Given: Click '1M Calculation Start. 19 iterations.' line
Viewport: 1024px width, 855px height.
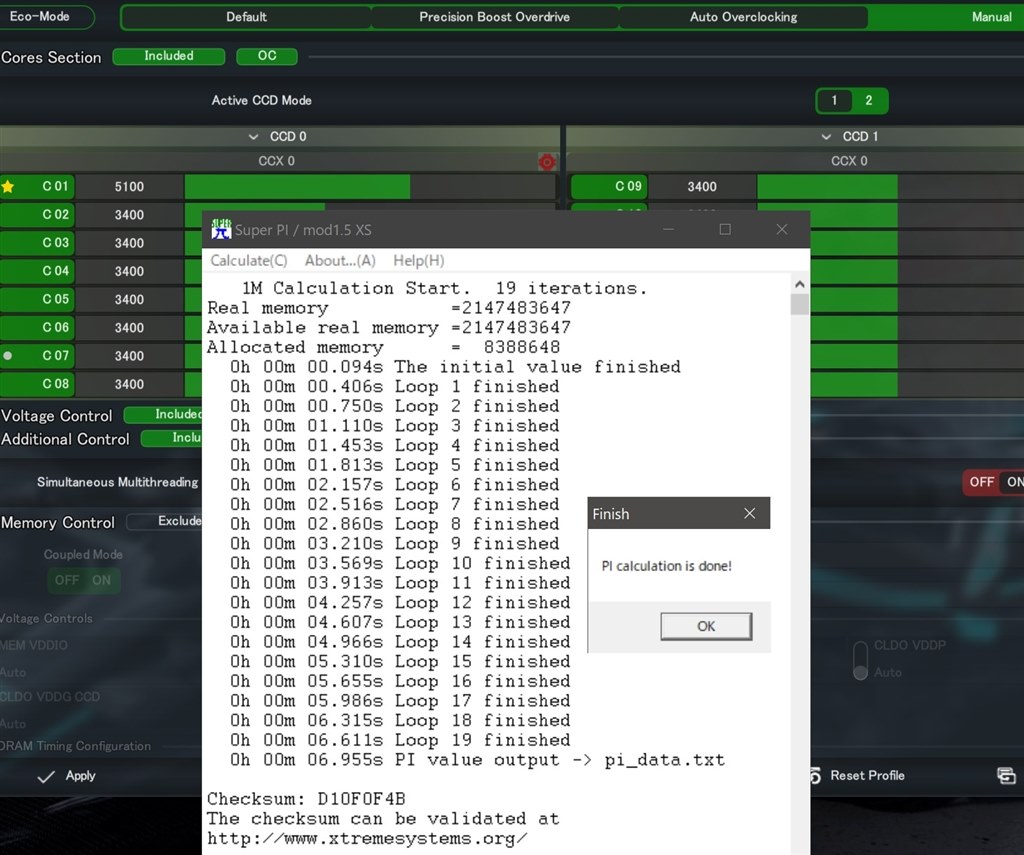Looking at the screenshot, I should click(x=444, y=288).
